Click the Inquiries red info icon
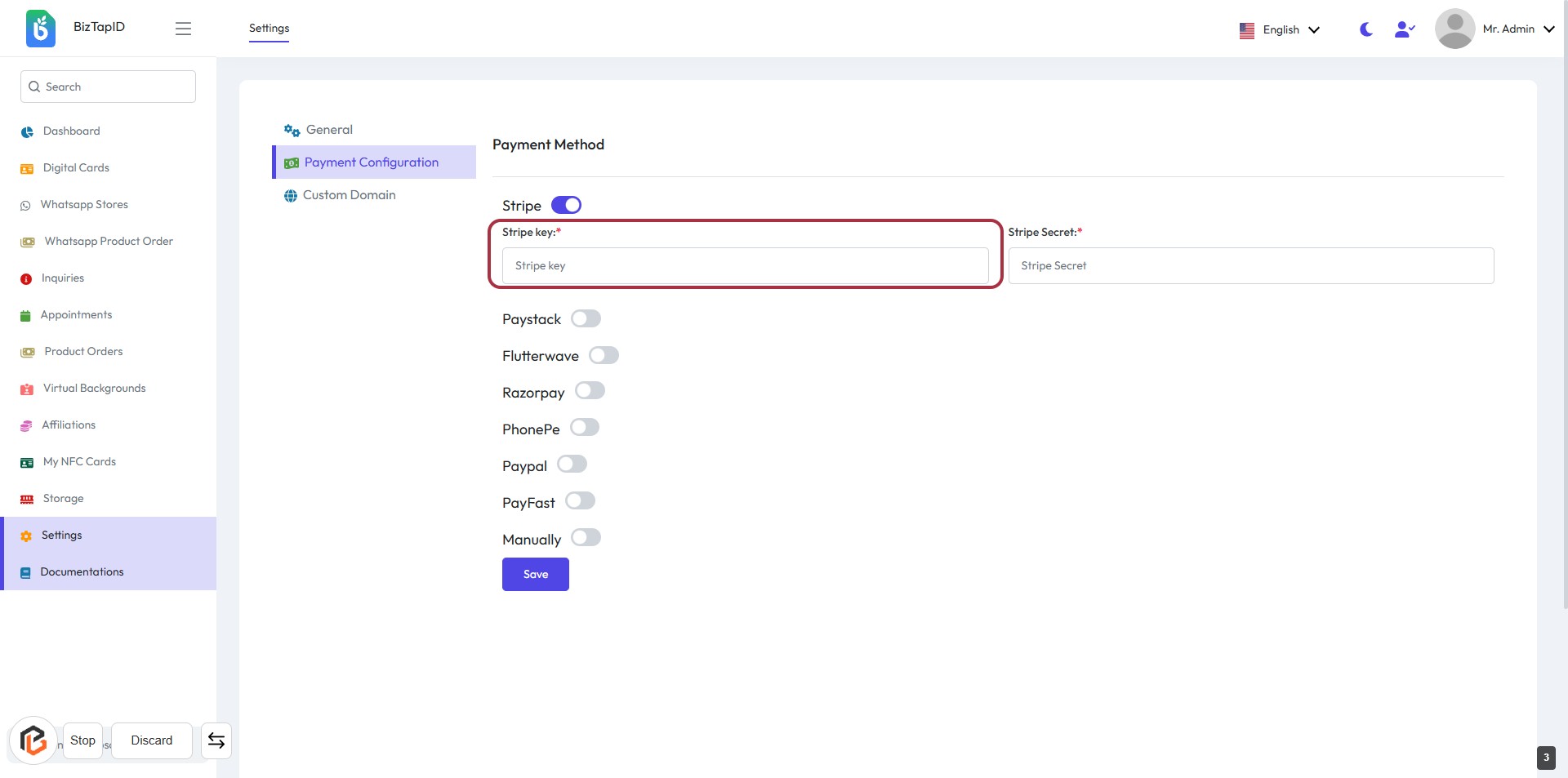This screenshot has width=1568, height=778. point(26,279)
